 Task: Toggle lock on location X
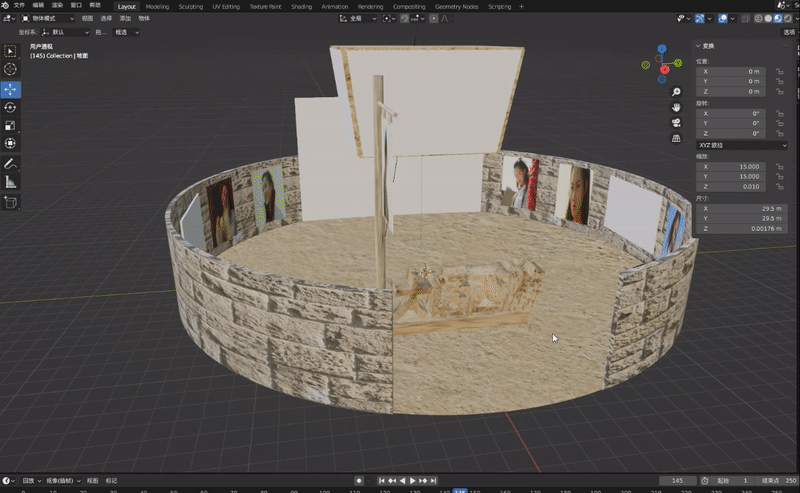780,71
